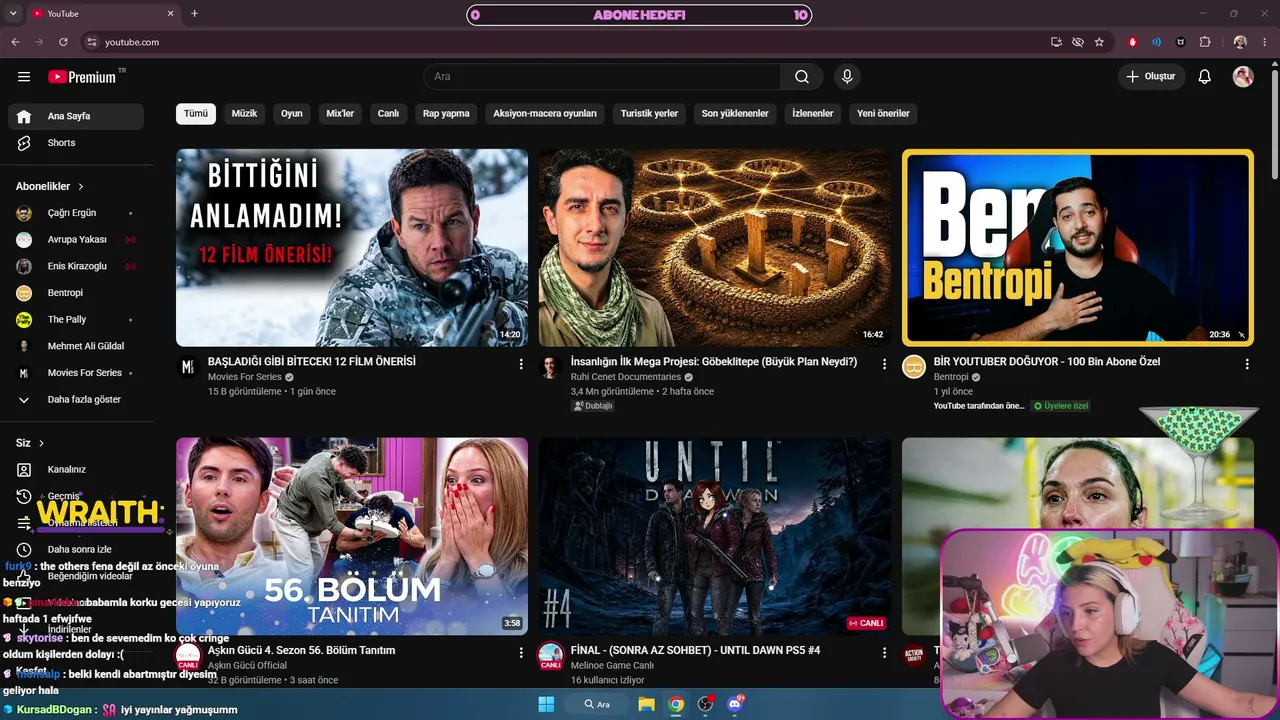
Task: Select the Rap yapma filter chip
Action: click(x=446, y=114)
